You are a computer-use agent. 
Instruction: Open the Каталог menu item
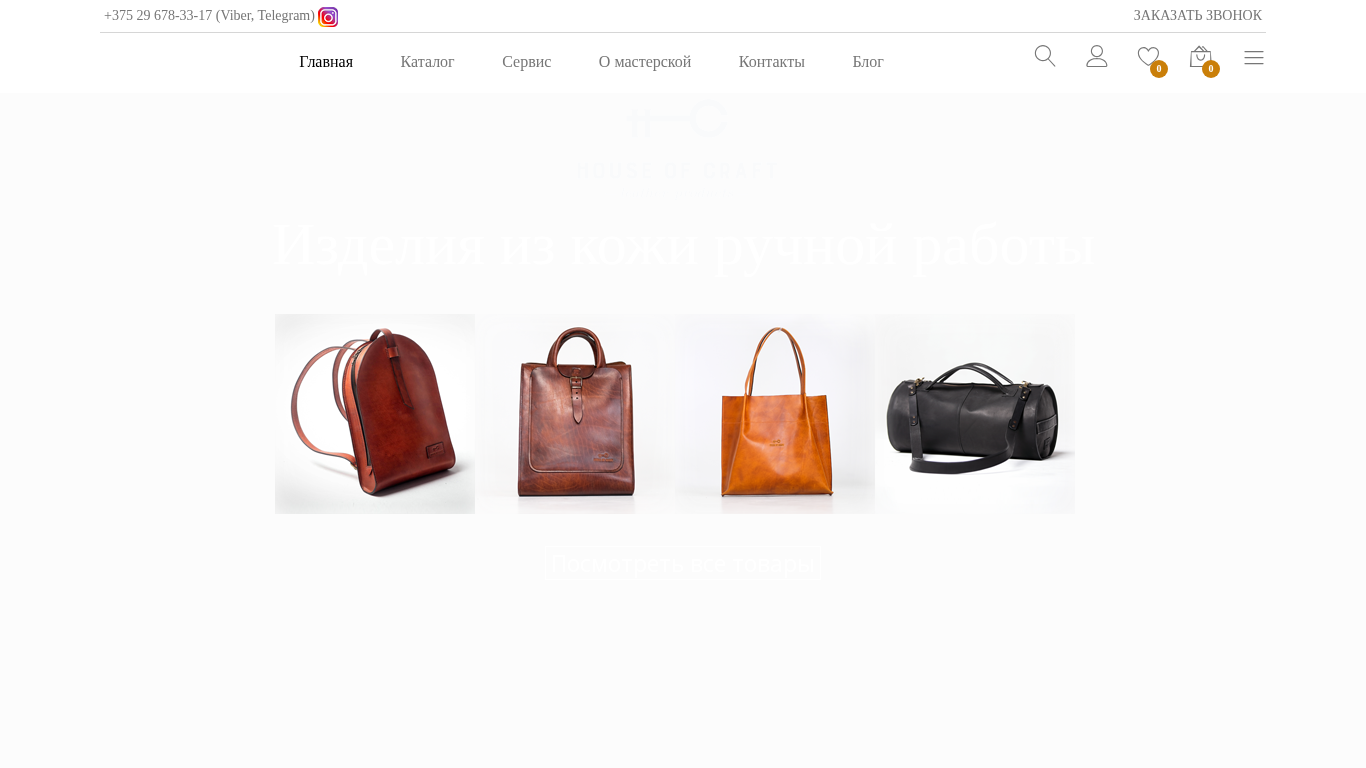tap(427, 62)
